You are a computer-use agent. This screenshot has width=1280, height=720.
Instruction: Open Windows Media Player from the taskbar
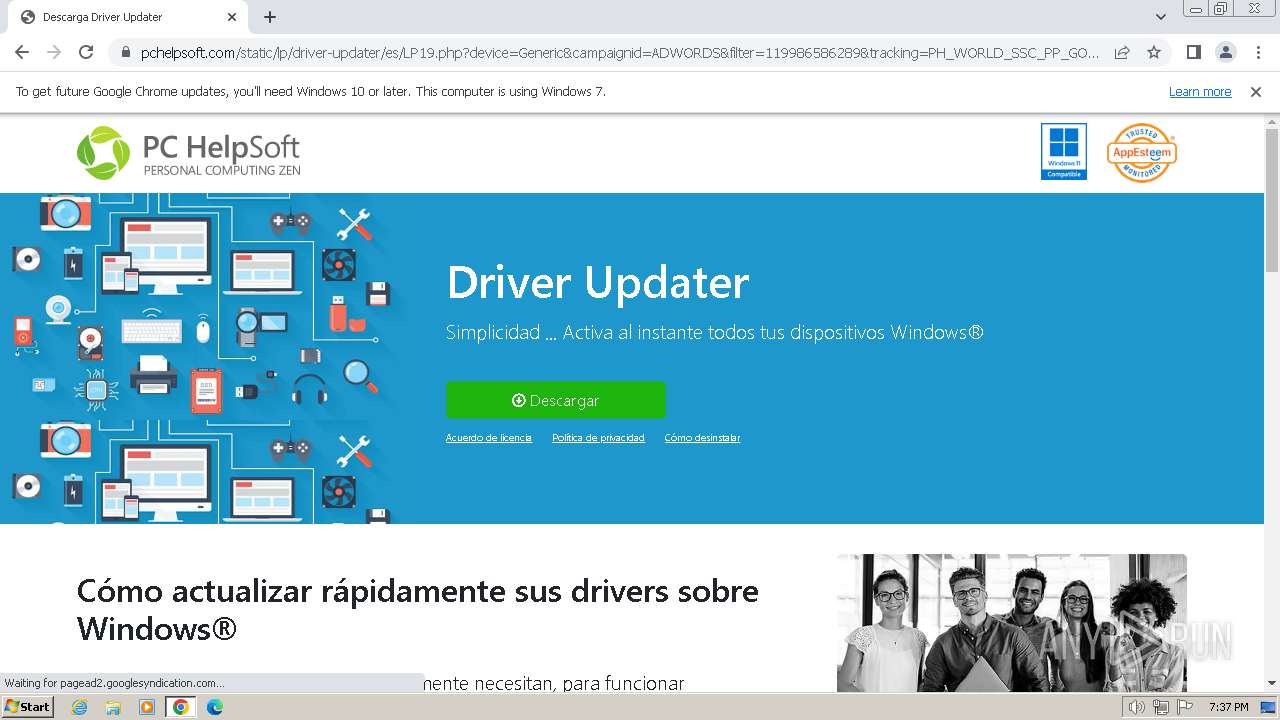pyautogui.click(x=147, y=707)
